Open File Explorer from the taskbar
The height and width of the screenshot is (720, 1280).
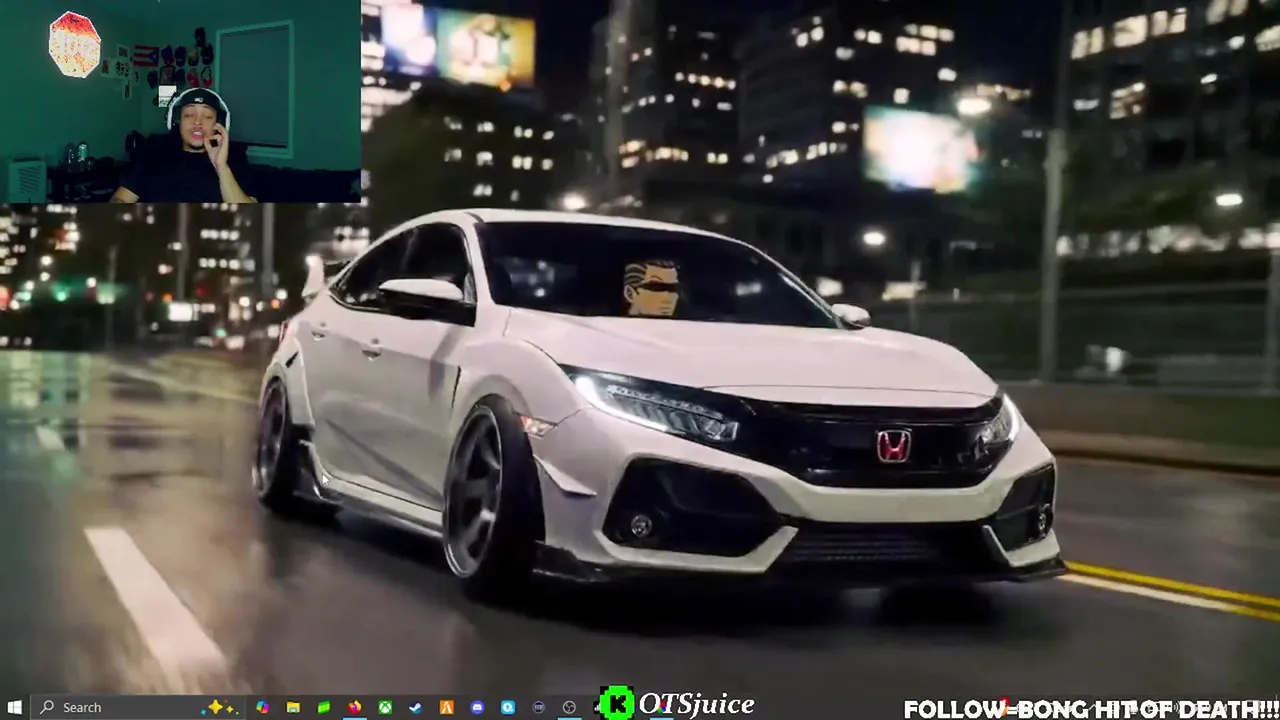click(x=293, y=707)
